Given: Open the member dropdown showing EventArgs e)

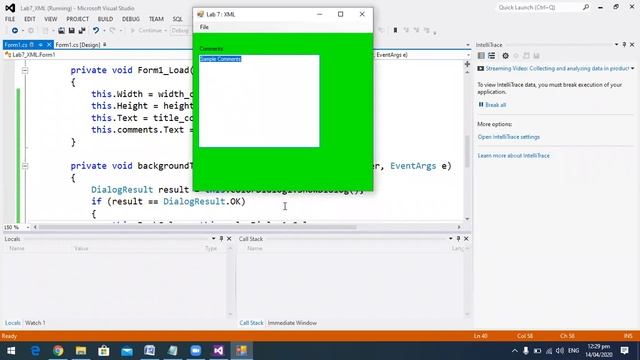Looking at the screenshot, I should [468, 55].
